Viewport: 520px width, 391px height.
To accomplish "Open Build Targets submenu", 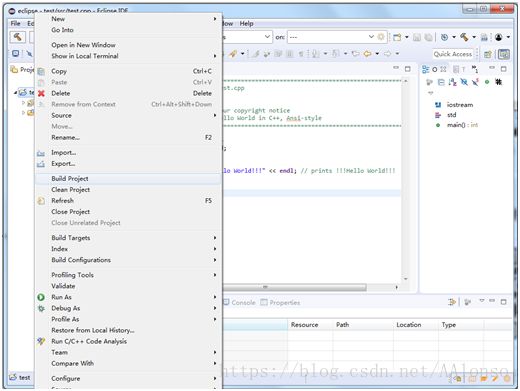I will [128, 238].
